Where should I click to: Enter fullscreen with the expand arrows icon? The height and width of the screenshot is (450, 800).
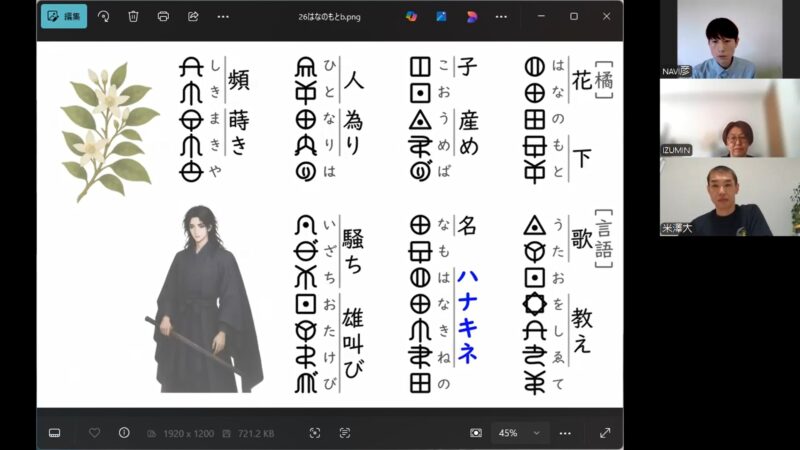(x=605, y=433)
